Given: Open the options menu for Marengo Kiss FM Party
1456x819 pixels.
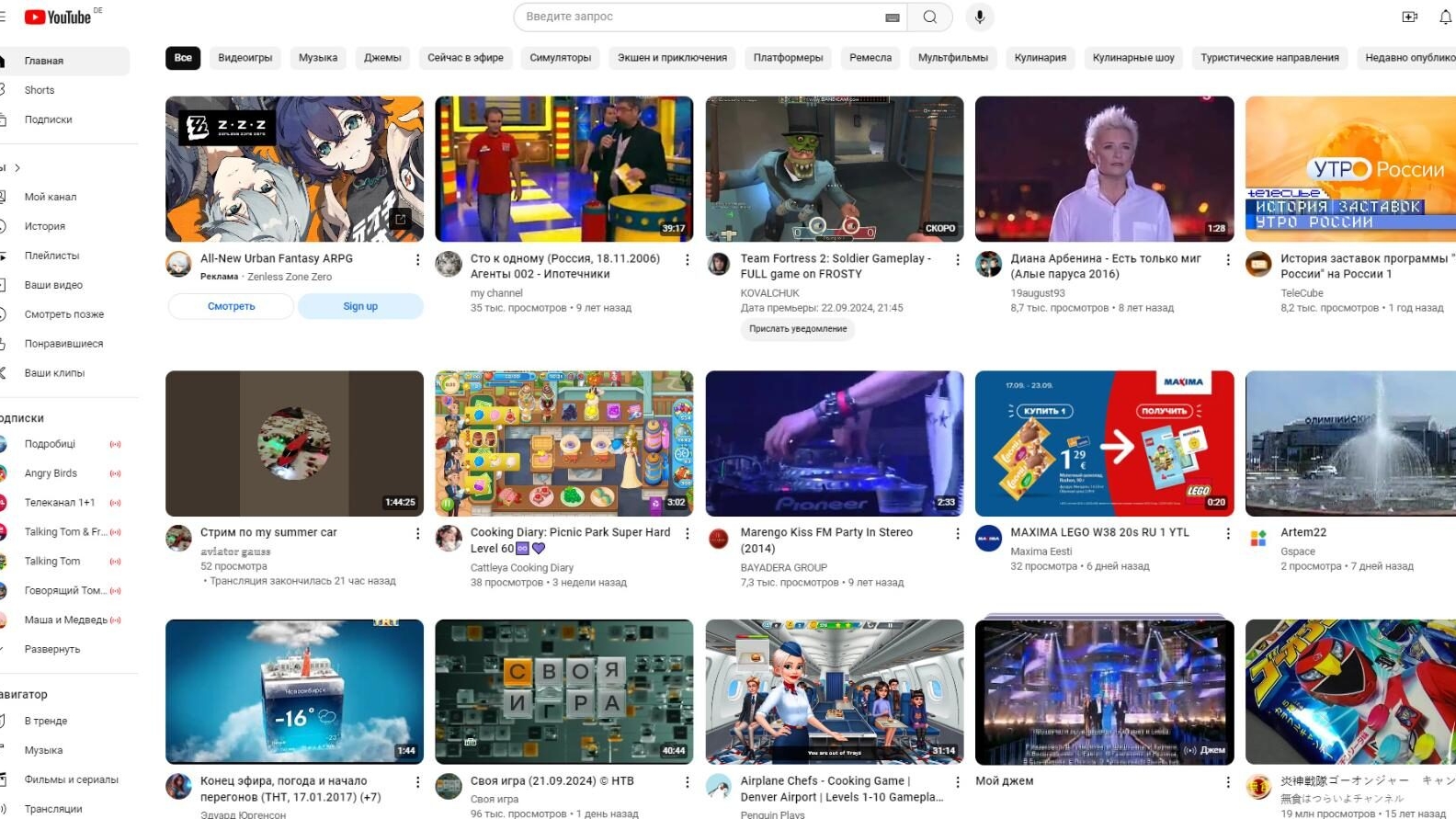Looking at the screenshot, I should (958, 533).
